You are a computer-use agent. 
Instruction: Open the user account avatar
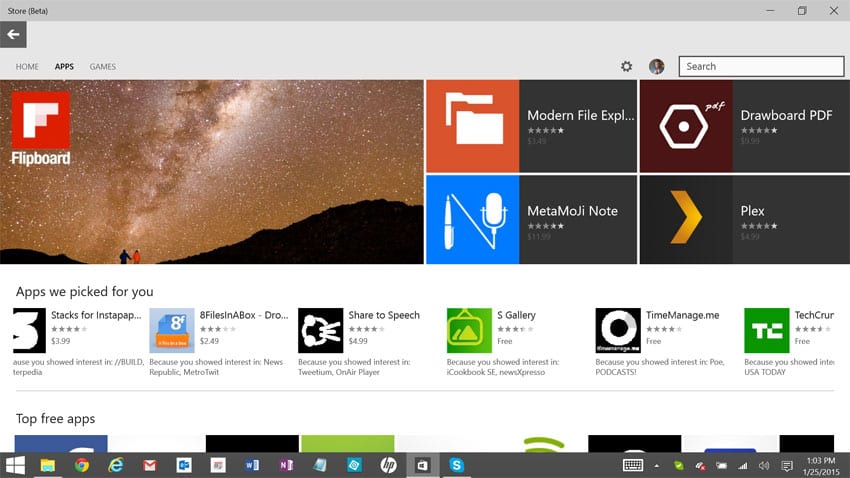pyautogui.click(x=656, y=66)
